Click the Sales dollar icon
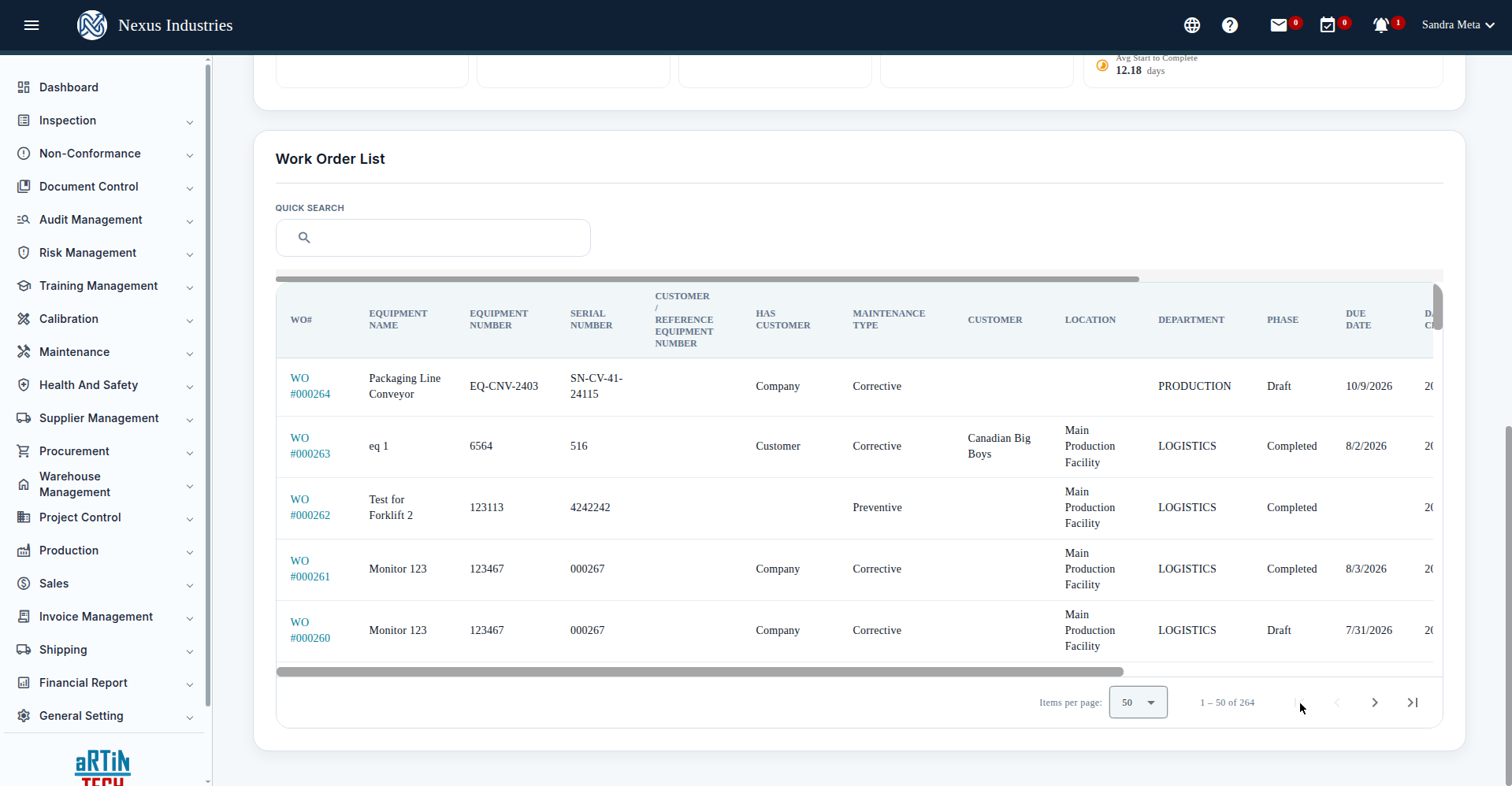 coord(24,584)
